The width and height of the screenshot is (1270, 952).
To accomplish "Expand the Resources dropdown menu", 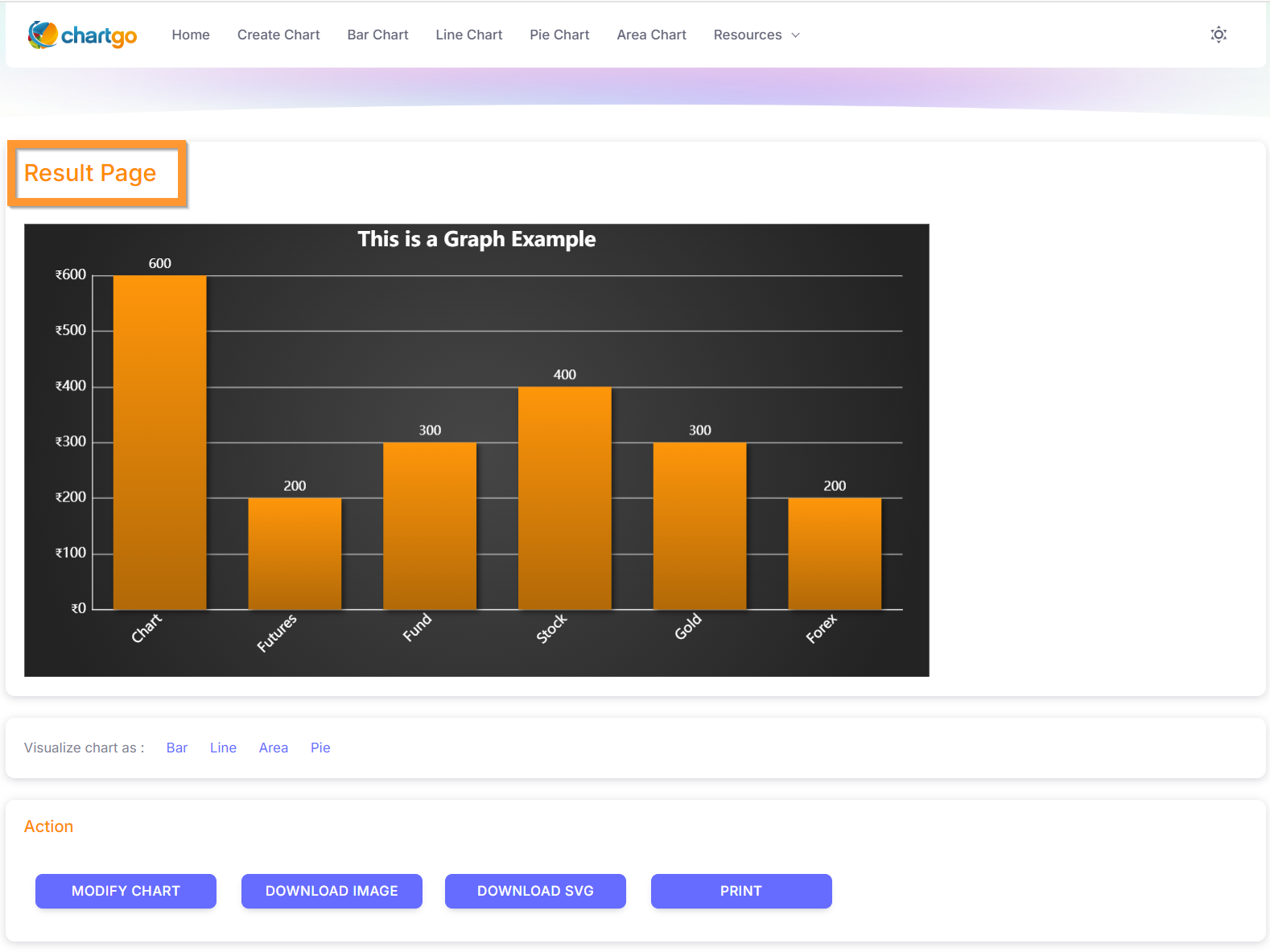I will pyautogui.click(x=756, y=35).
